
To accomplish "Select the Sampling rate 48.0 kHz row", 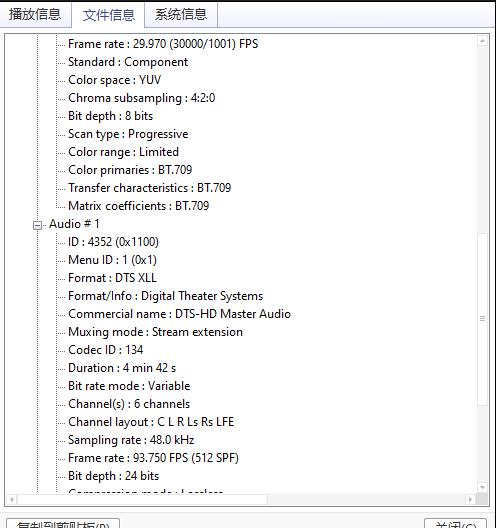I will point(131,440).
